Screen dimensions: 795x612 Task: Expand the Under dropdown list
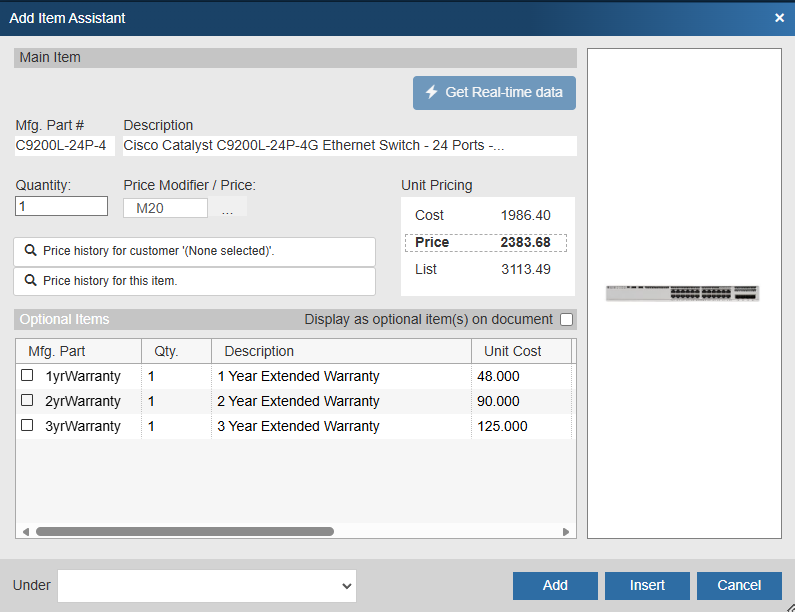pos(207,586)
